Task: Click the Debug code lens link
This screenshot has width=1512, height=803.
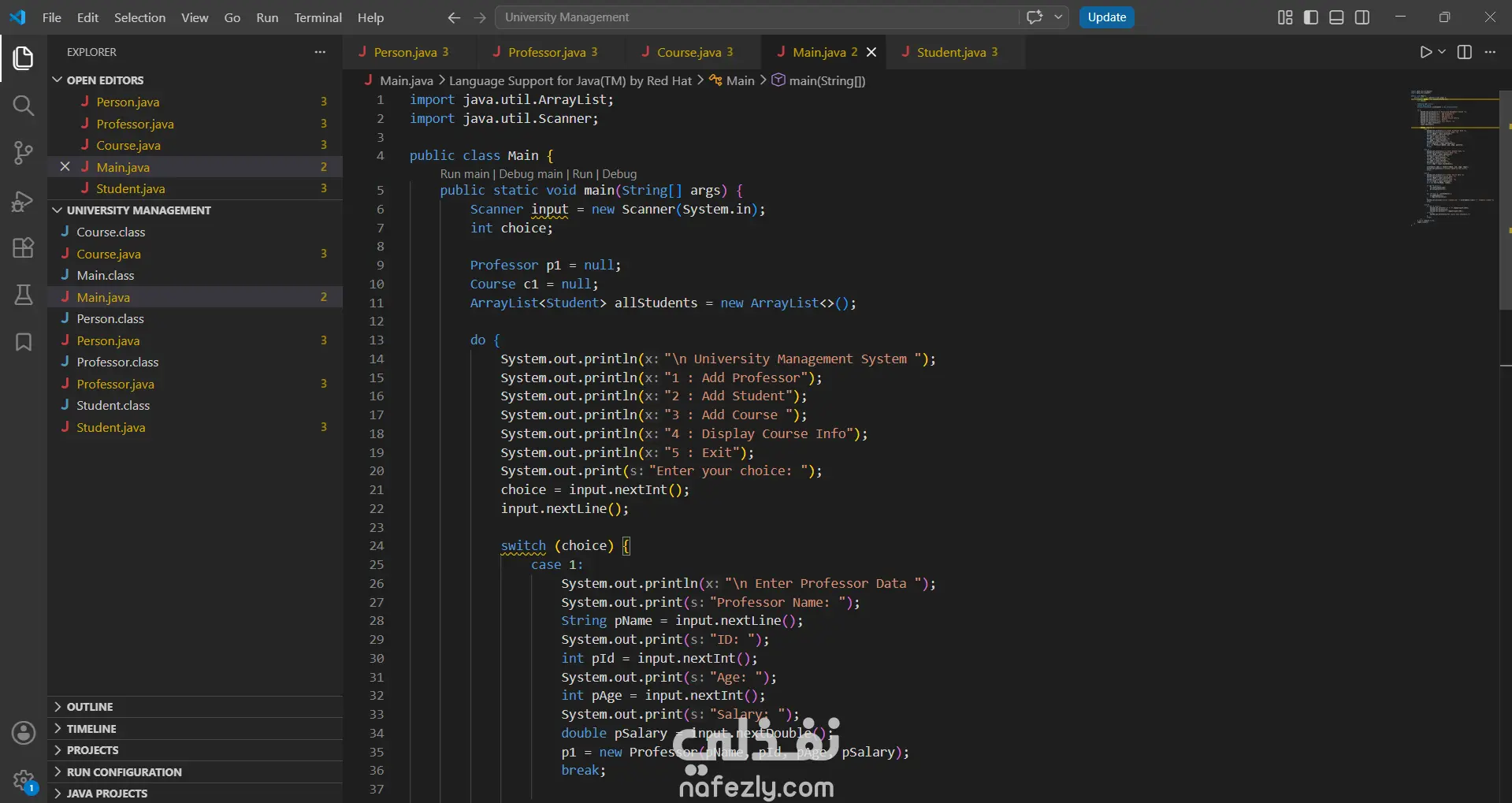Action: pos(619,174)
